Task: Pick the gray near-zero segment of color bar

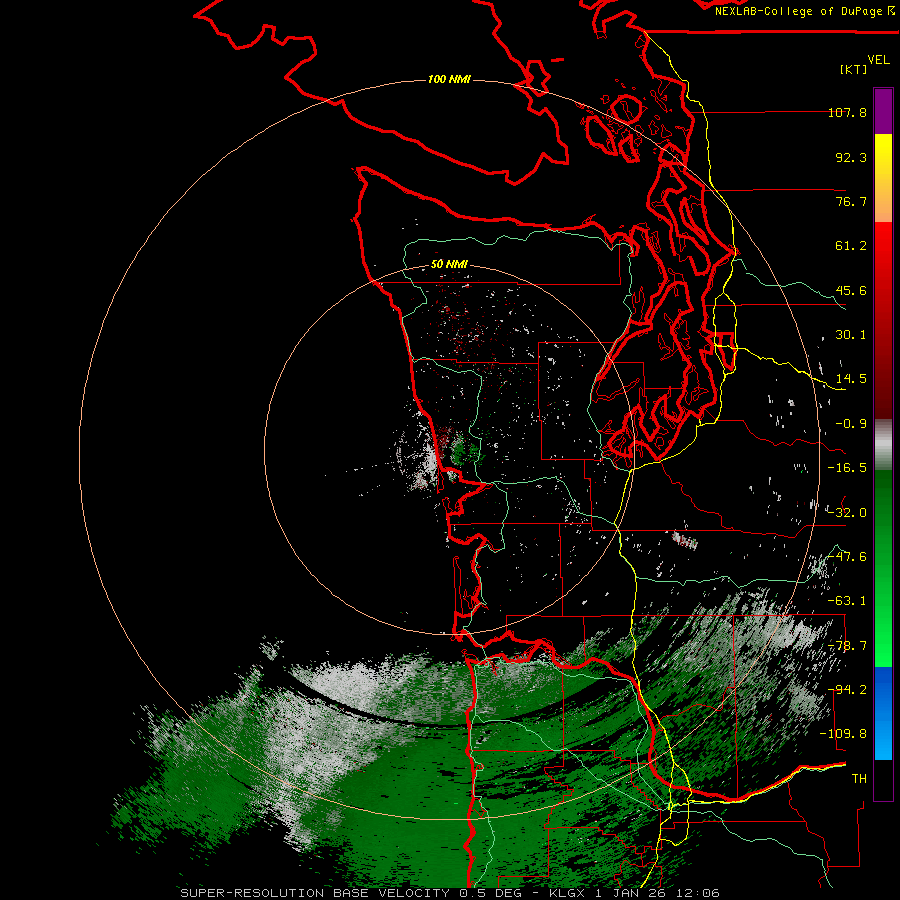Action: tap(883, 445)
